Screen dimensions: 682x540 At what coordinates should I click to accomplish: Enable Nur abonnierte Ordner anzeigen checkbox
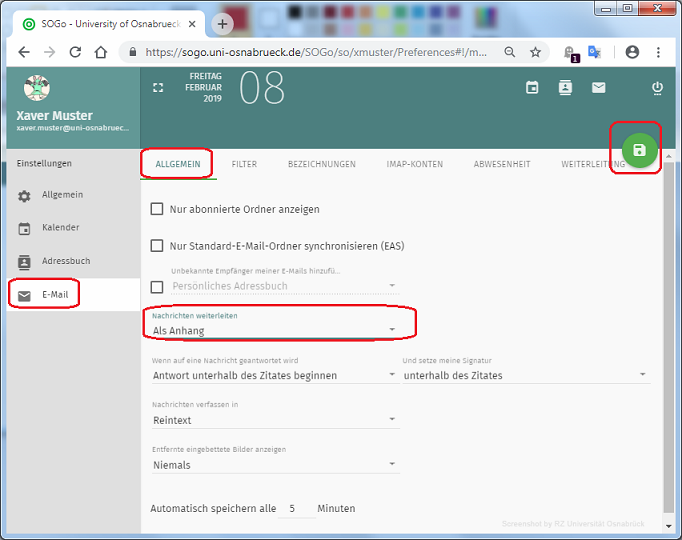(x=157, y=209)
